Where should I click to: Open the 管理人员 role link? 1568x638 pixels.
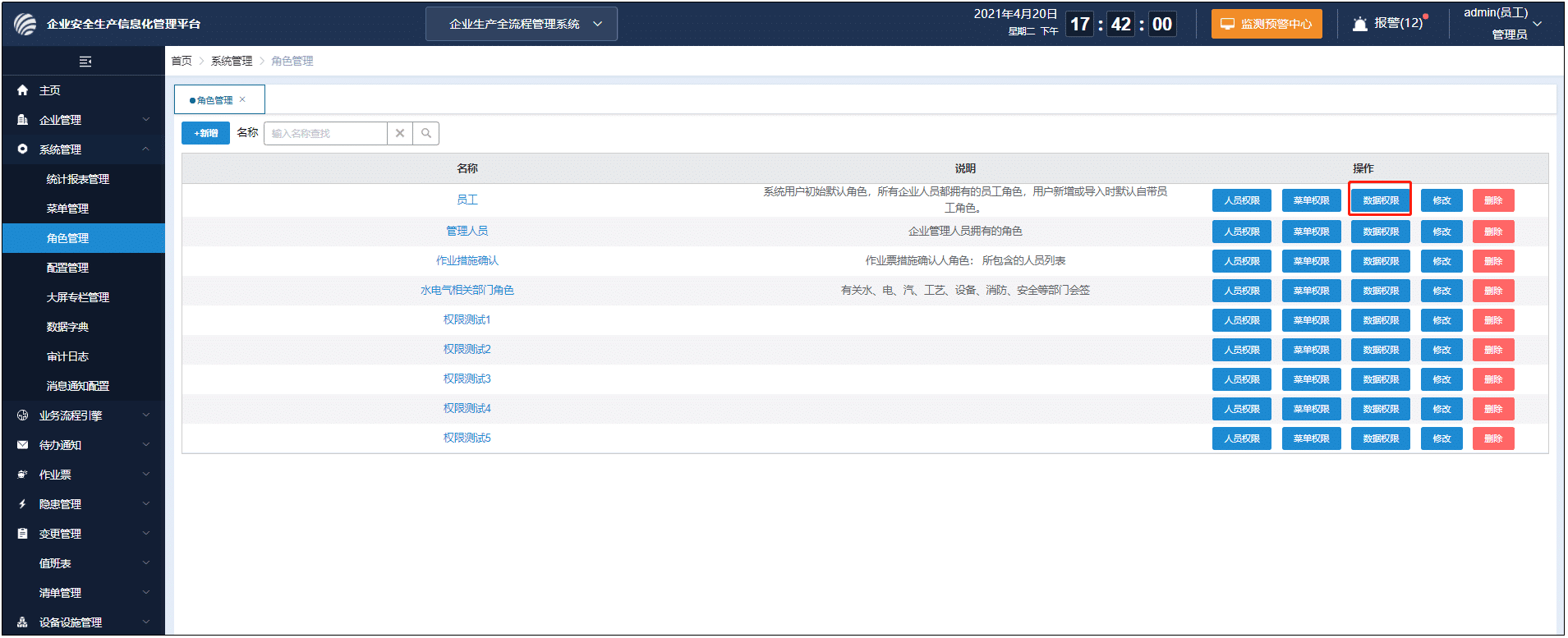467,231
